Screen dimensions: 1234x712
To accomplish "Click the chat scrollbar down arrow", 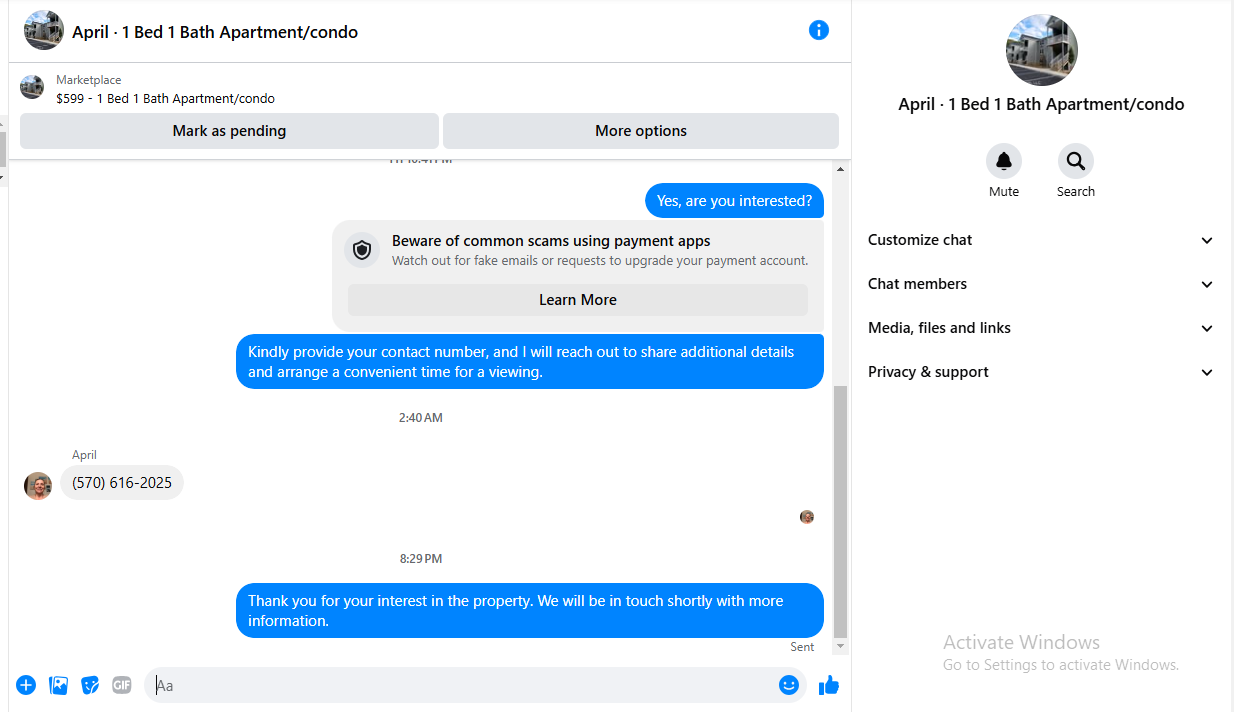I will tap(841, 647).
